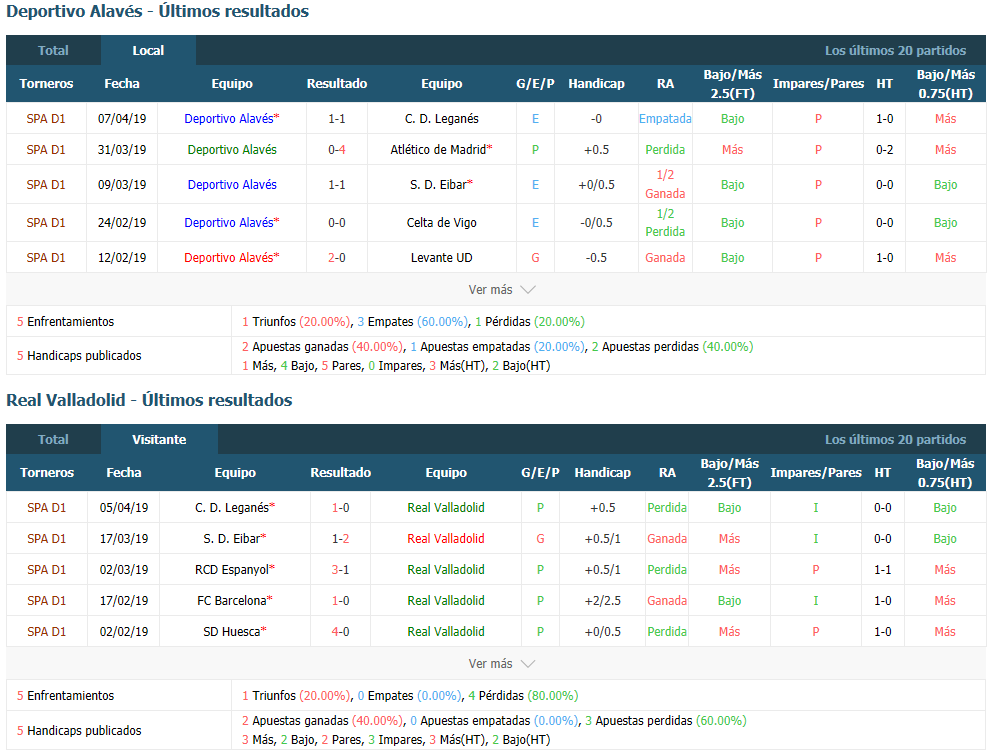Open Levante UD team link
The height and width of the screenshot is (755, 993).
click(441, 258)
